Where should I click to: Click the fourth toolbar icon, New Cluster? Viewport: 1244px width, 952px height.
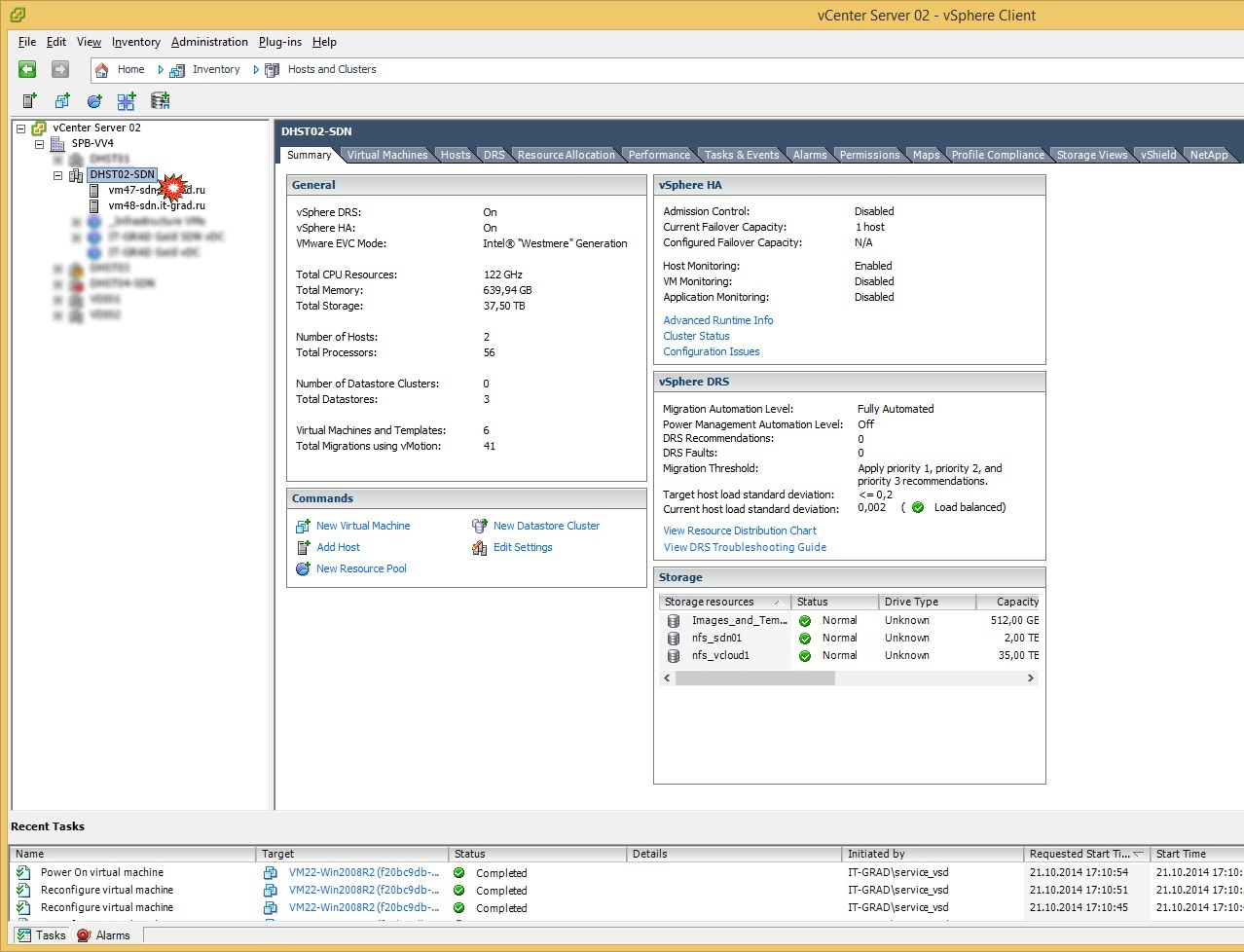(127, 101)
